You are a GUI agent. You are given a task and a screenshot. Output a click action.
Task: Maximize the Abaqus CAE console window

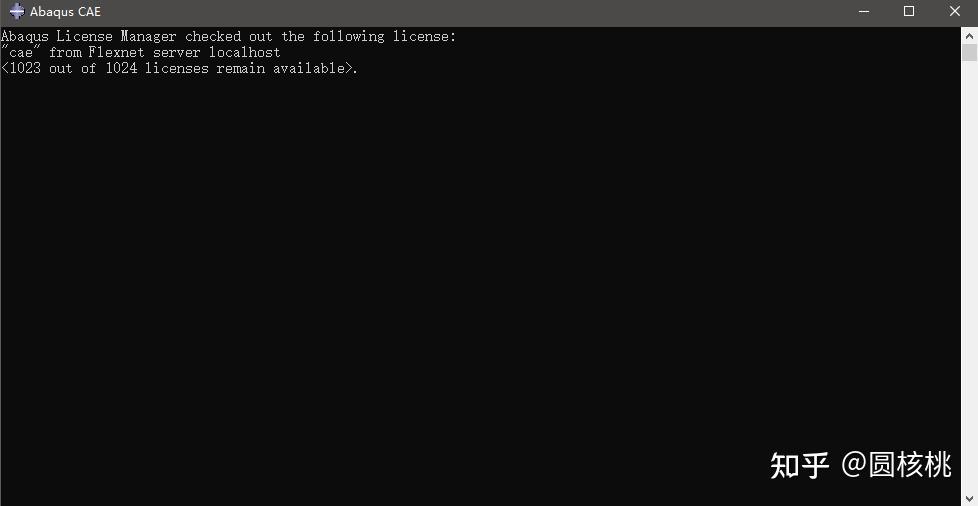pyautogui.click(x=909, y=11)
